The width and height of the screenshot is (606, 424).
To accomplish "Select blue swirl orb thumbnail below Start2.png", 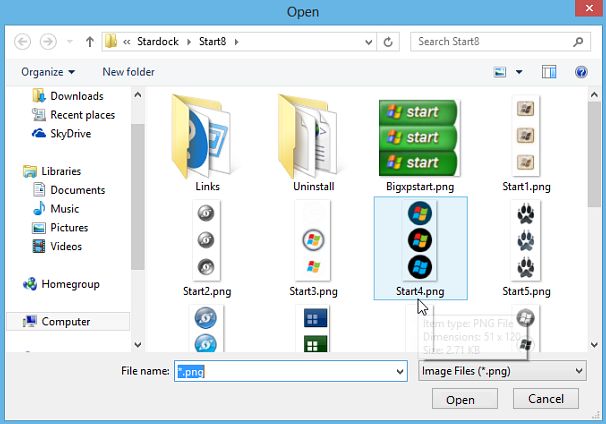I will pyautogui.click(x=206, y=329).
